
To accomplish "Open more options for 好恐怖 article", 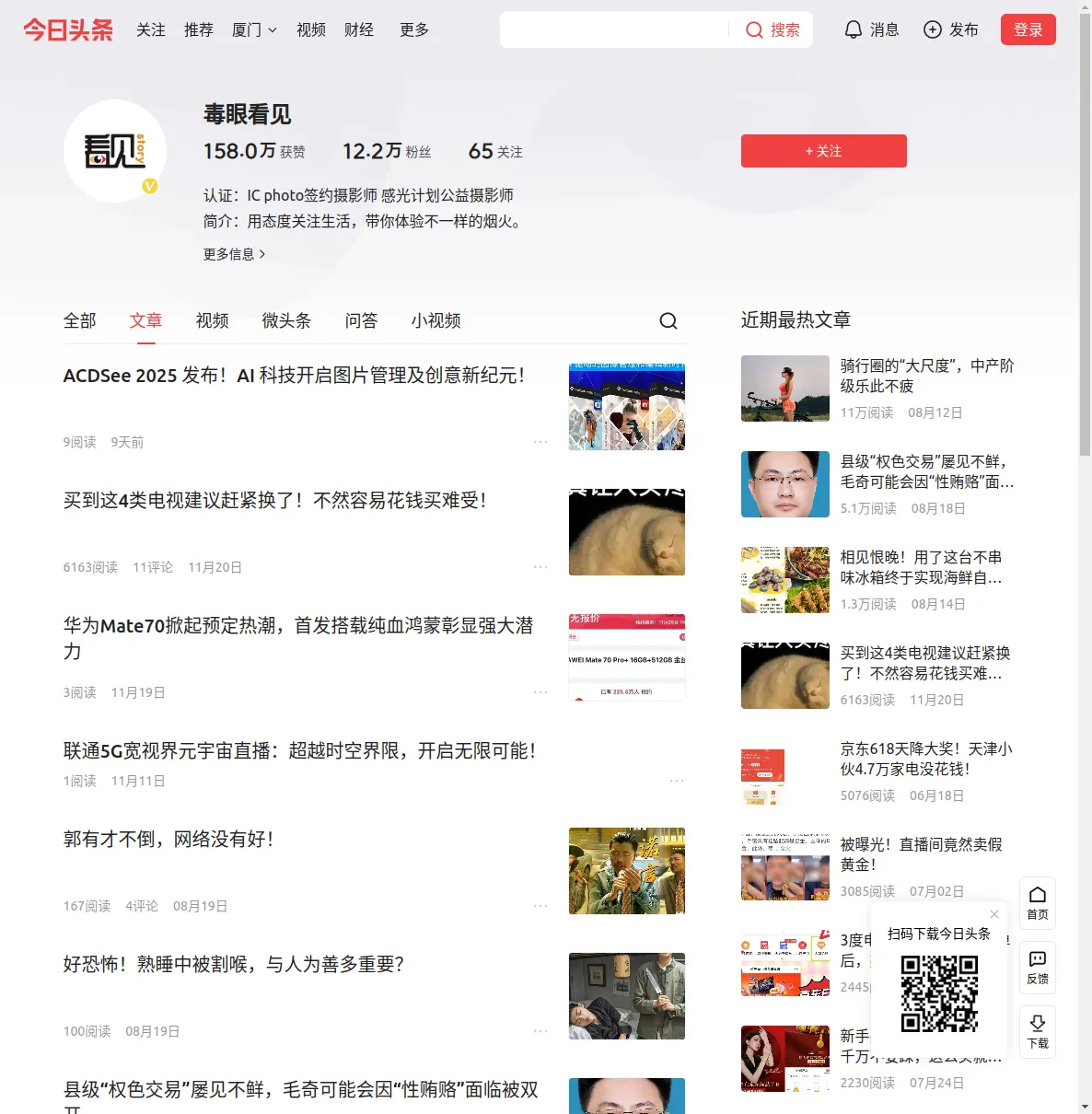I will [x=540, y=1031].
